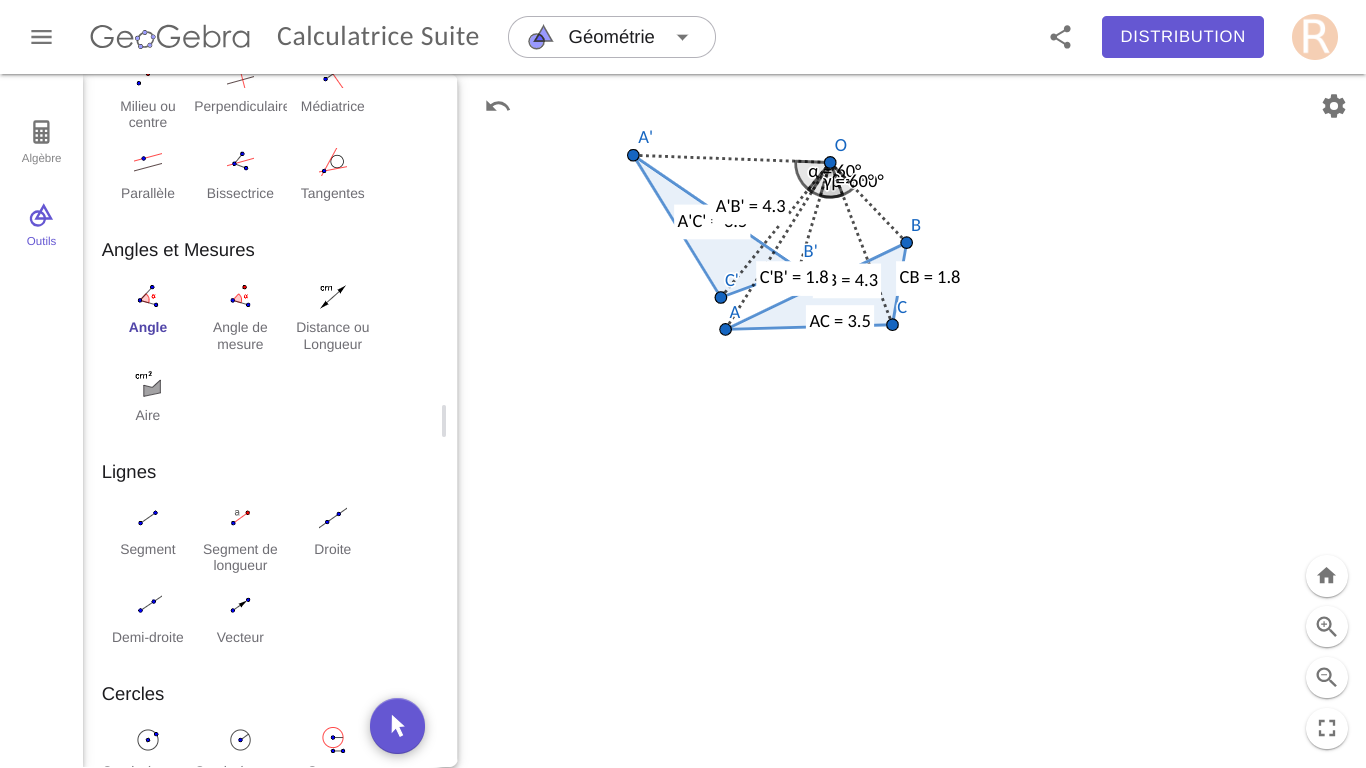The height and width of the screenshot is (768, 1366).
Task: Open the Géométrie app switcher dropdown
Action: (x=612, y=37)
